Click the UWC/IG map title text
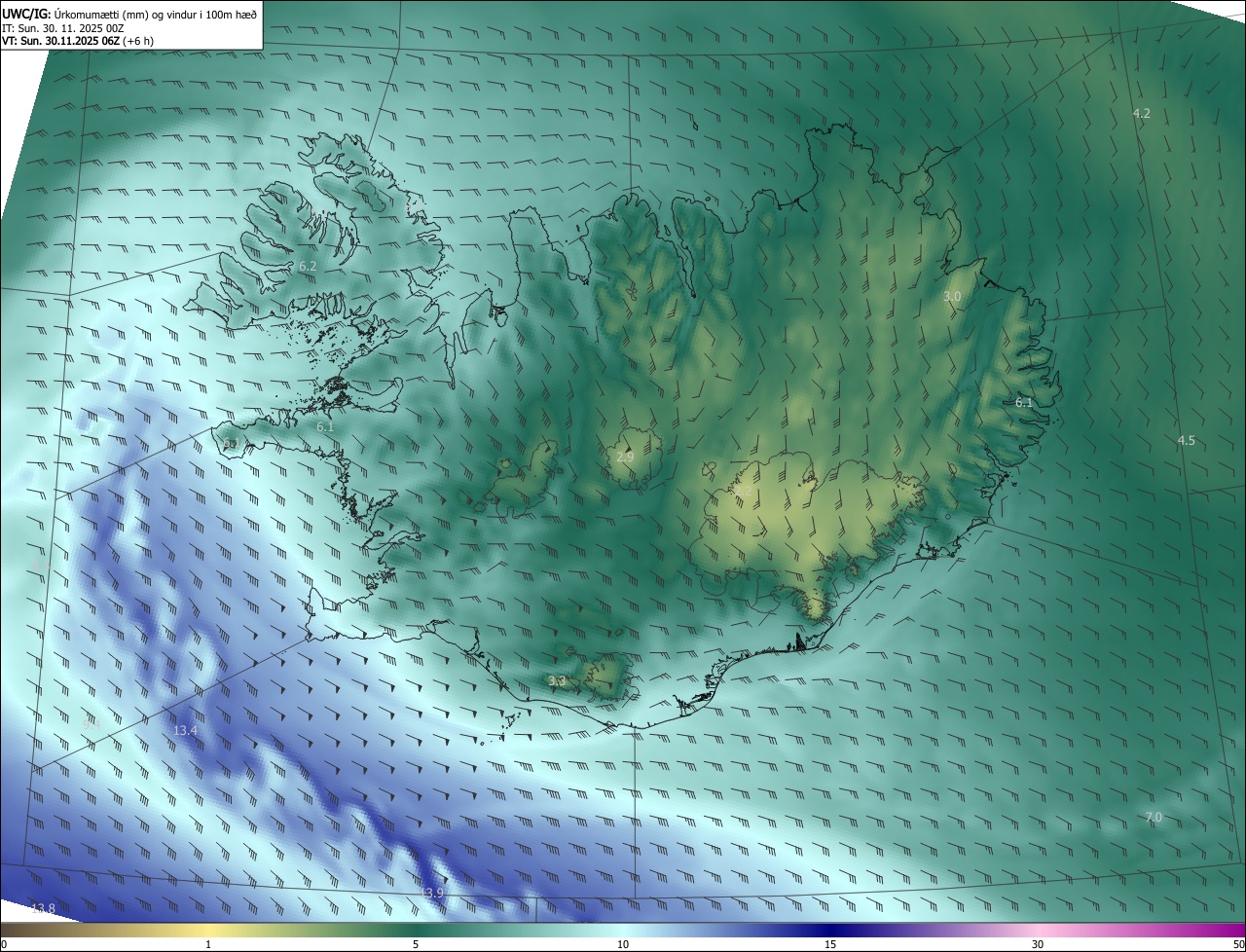1246x952 pixels. (129, 13)
